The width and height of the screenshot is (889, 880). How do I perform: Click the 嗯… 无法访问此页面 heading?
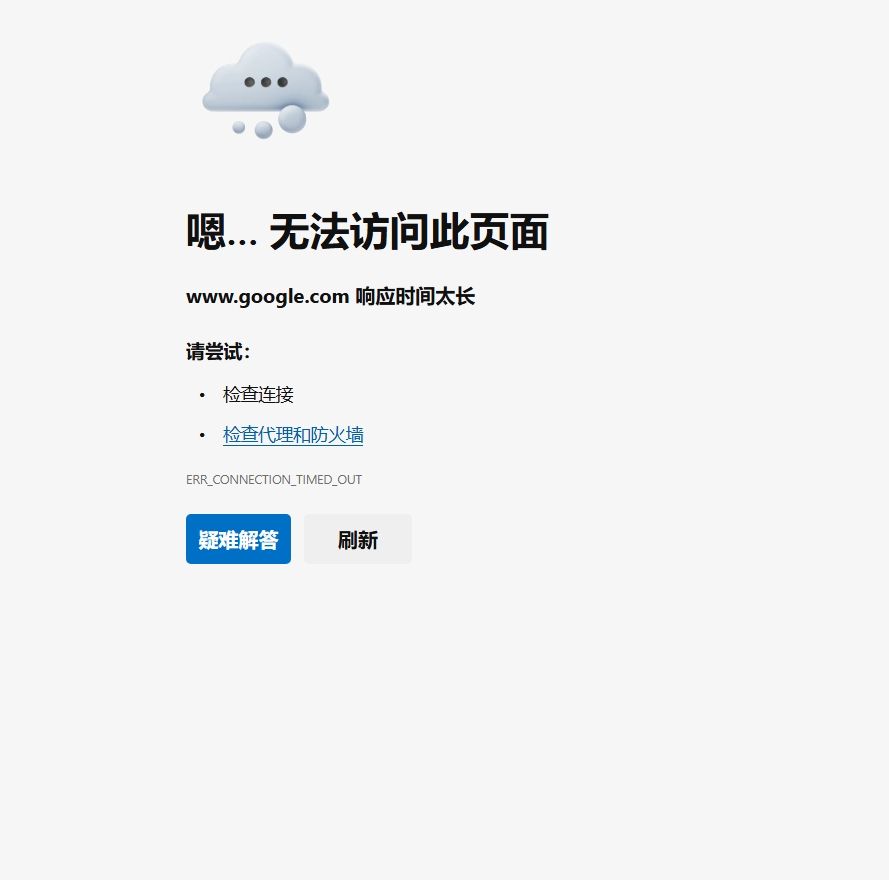[x=367, y=231]
